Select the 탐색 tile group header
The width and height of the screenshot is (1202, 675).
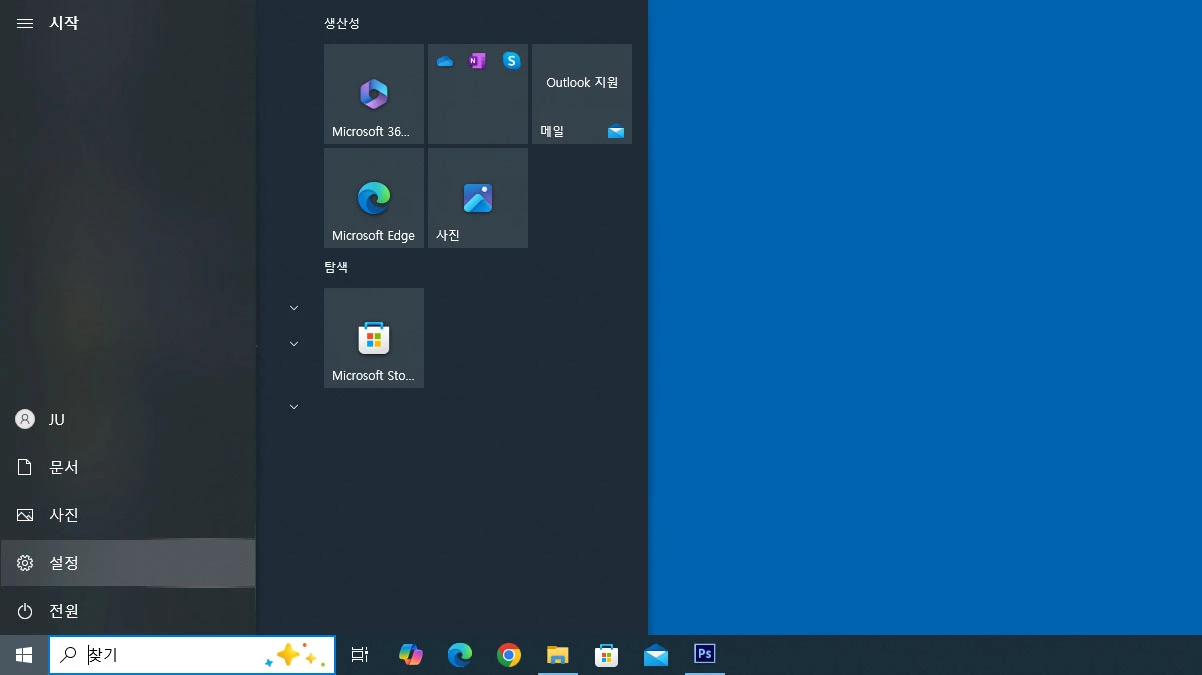click(336, 267)
